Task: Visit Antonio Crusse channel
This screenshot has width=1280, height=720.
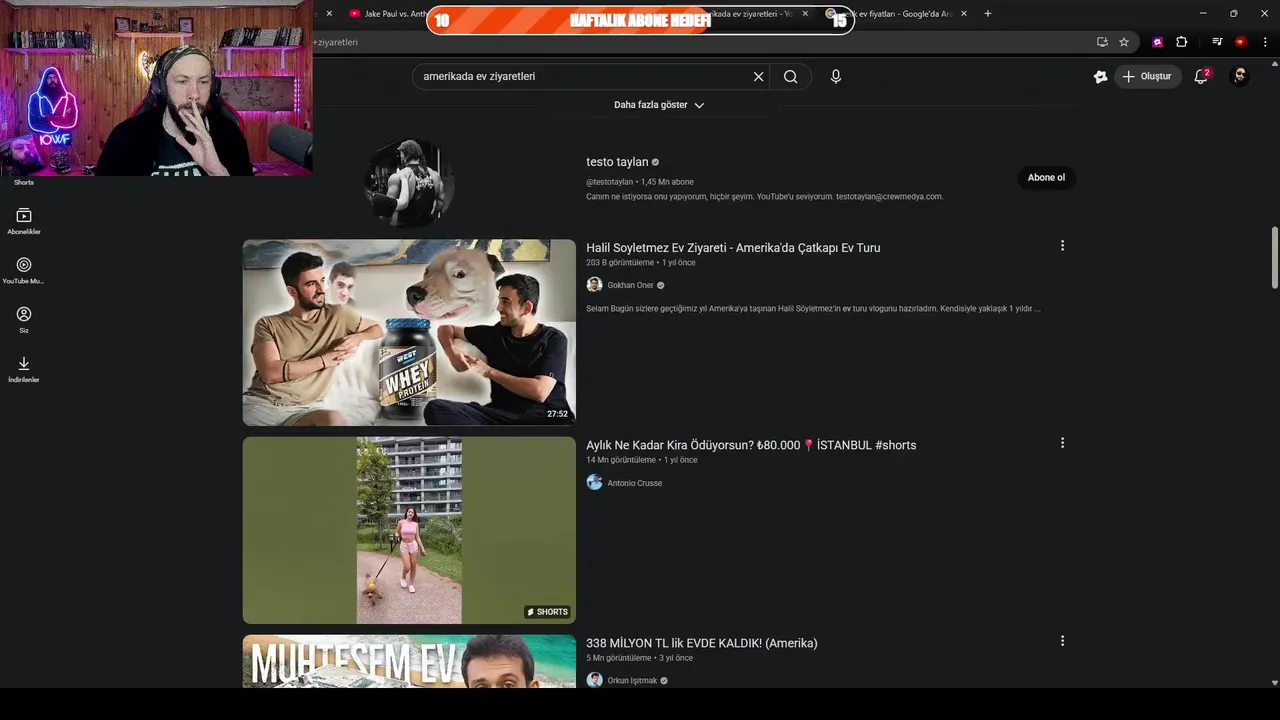Action: tap(634, 483)
